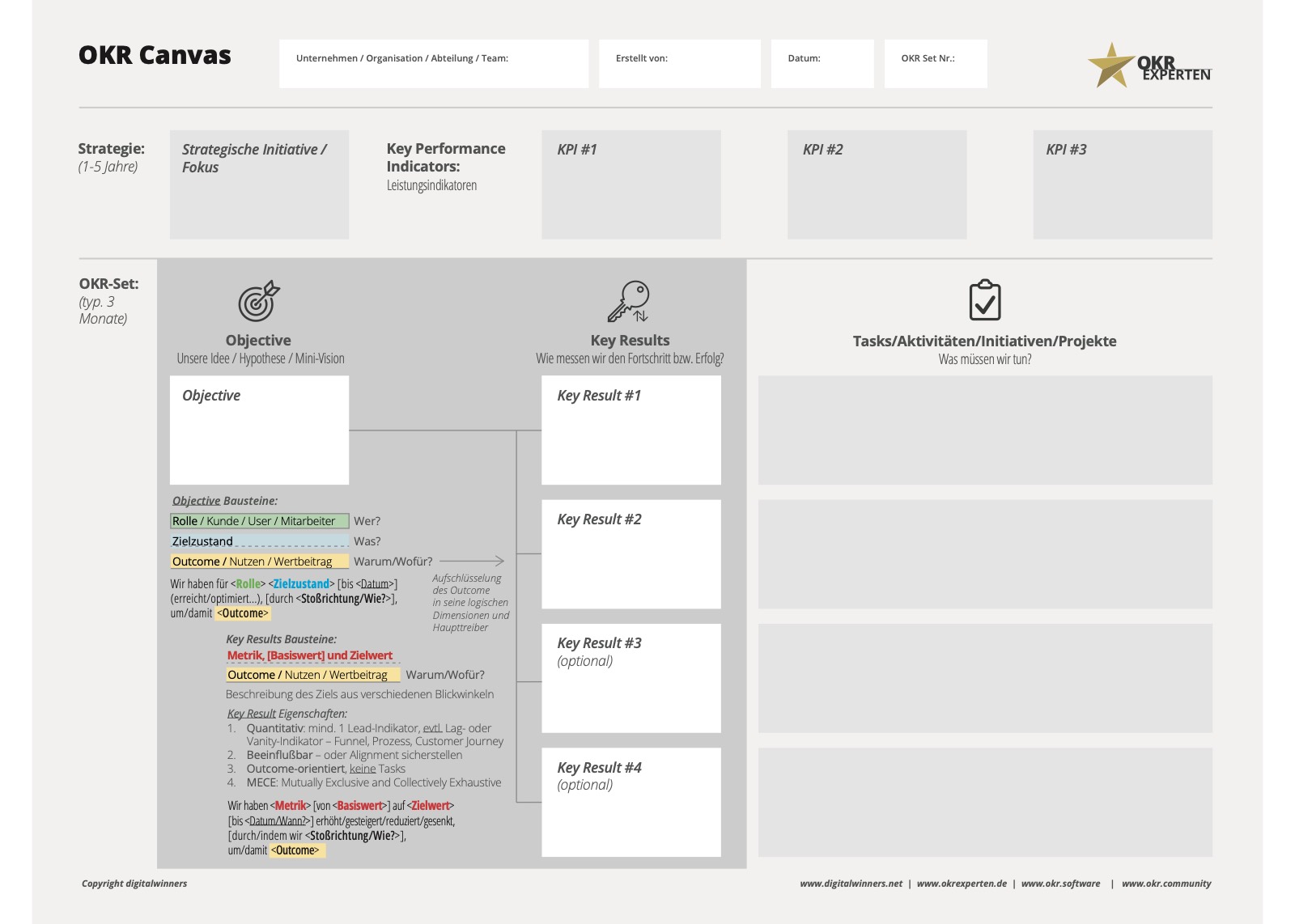Click the KPI #1 box
The width and height of the screenshot is (1295, 924).
pyautogui.click(x=631, y=184)
